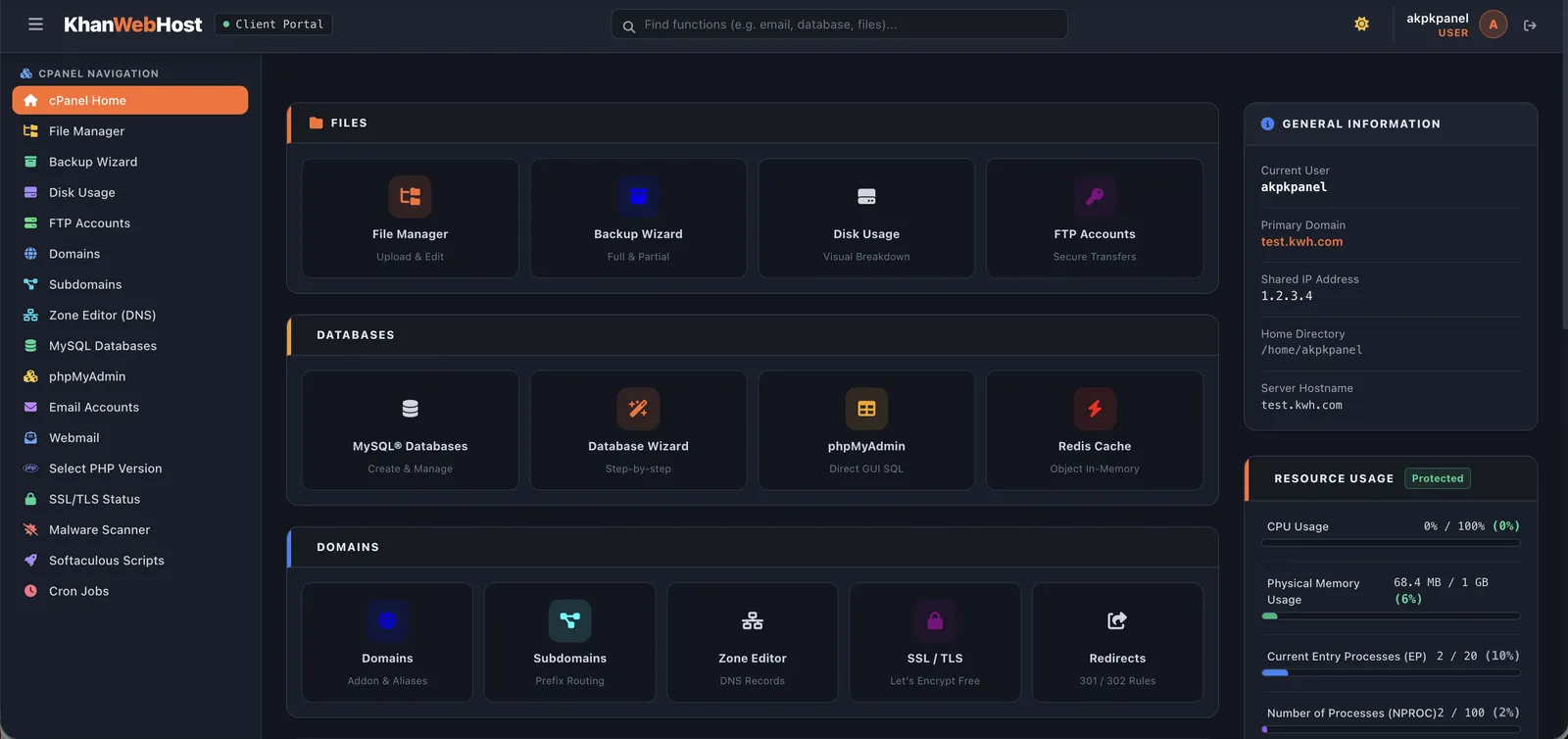The height and width of the screenshot is (739, 1568).
Task: Click the Client Portal badge
Action: pyautogui.click(x=273, y=25)
